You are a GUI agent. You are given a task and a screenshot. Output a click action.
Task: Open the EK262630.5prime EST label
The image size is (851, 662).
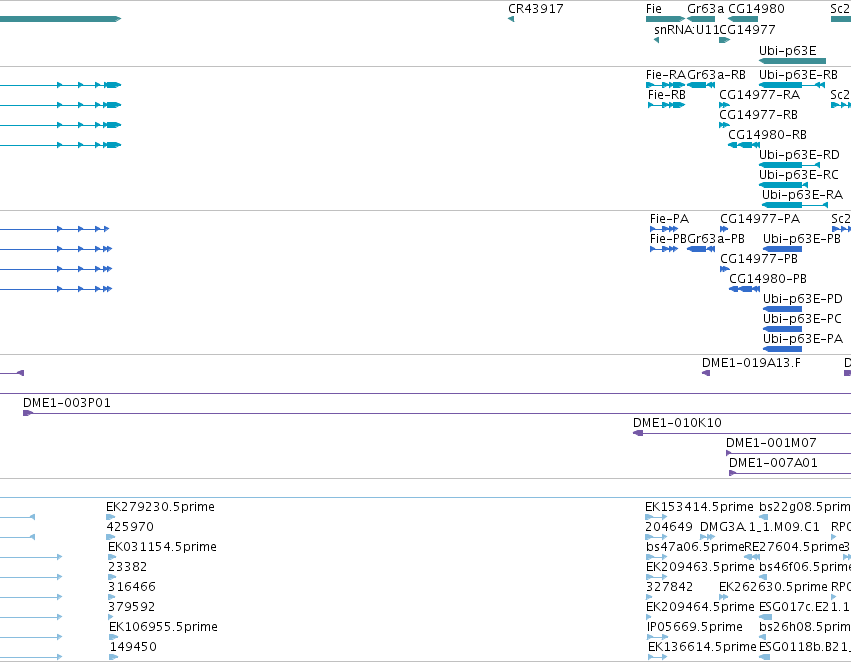tap(773, 588)
